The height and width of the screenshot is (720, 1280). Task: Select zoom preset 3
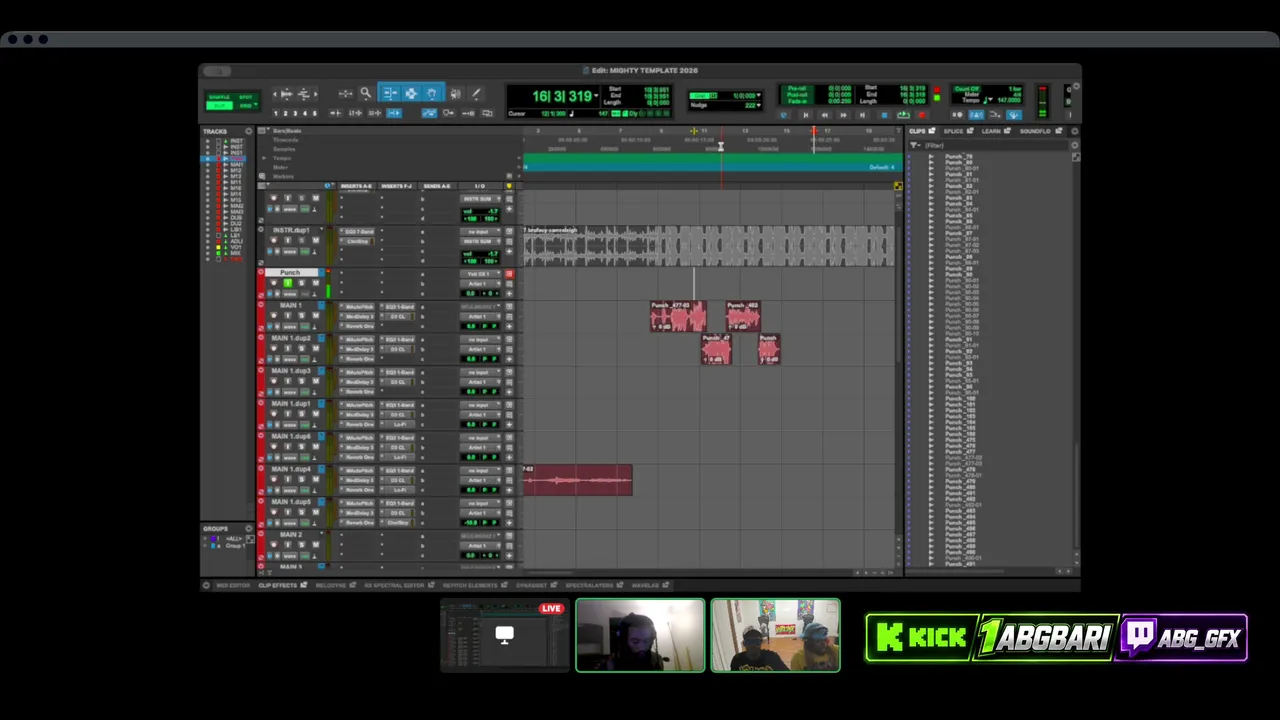tap(295, 113)
